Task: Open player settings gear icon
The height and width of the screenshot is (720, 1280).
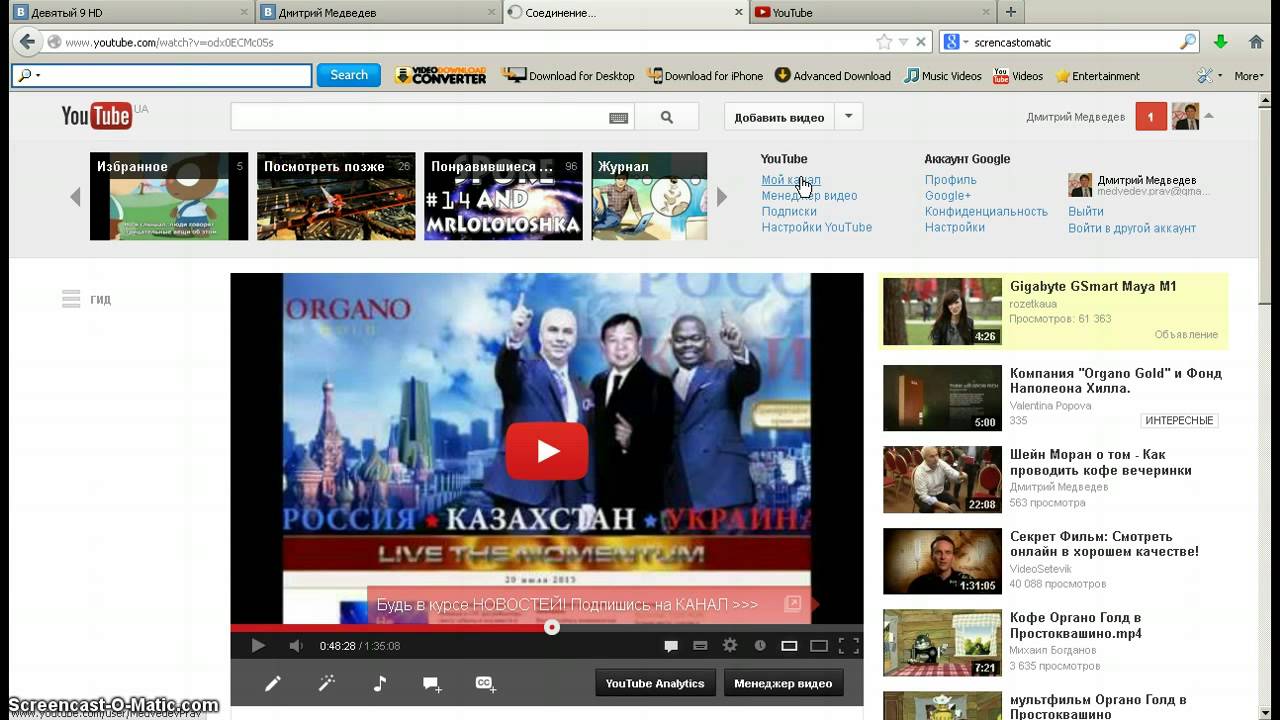Action: [730, 646]
